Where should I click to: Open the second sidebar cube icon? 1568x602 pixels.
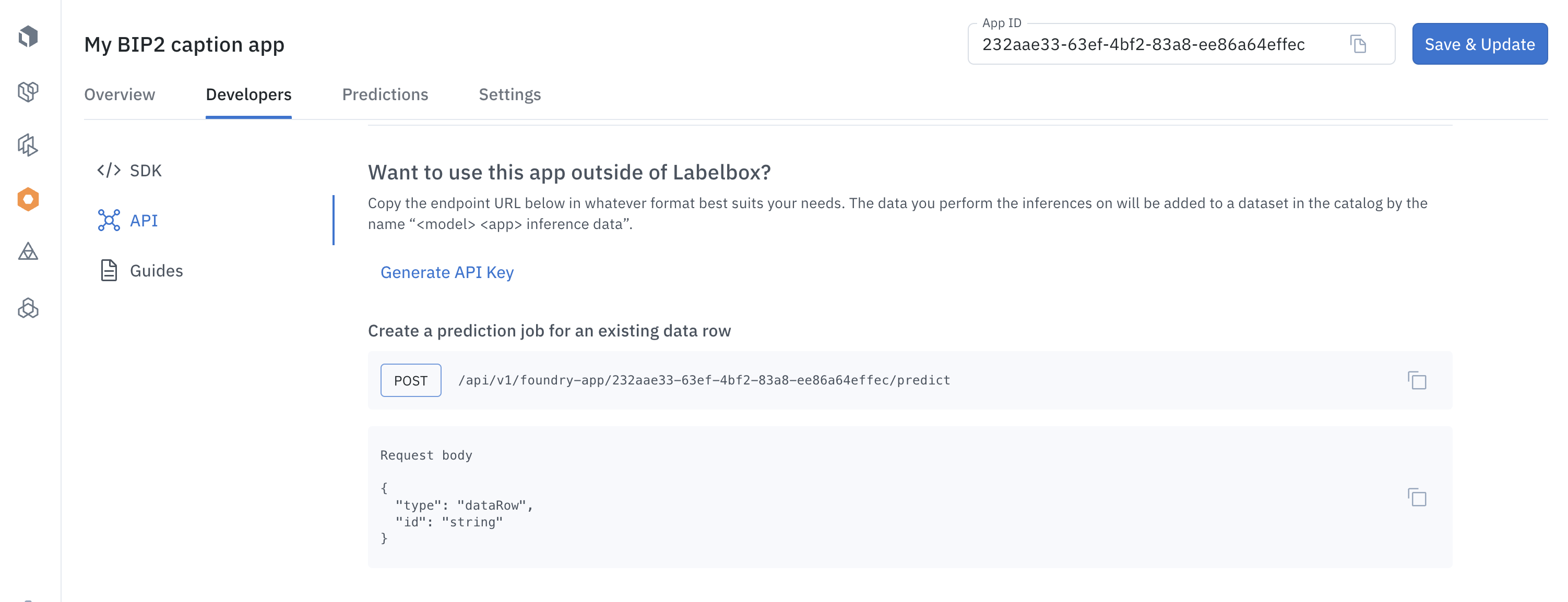tap(28, 91)
